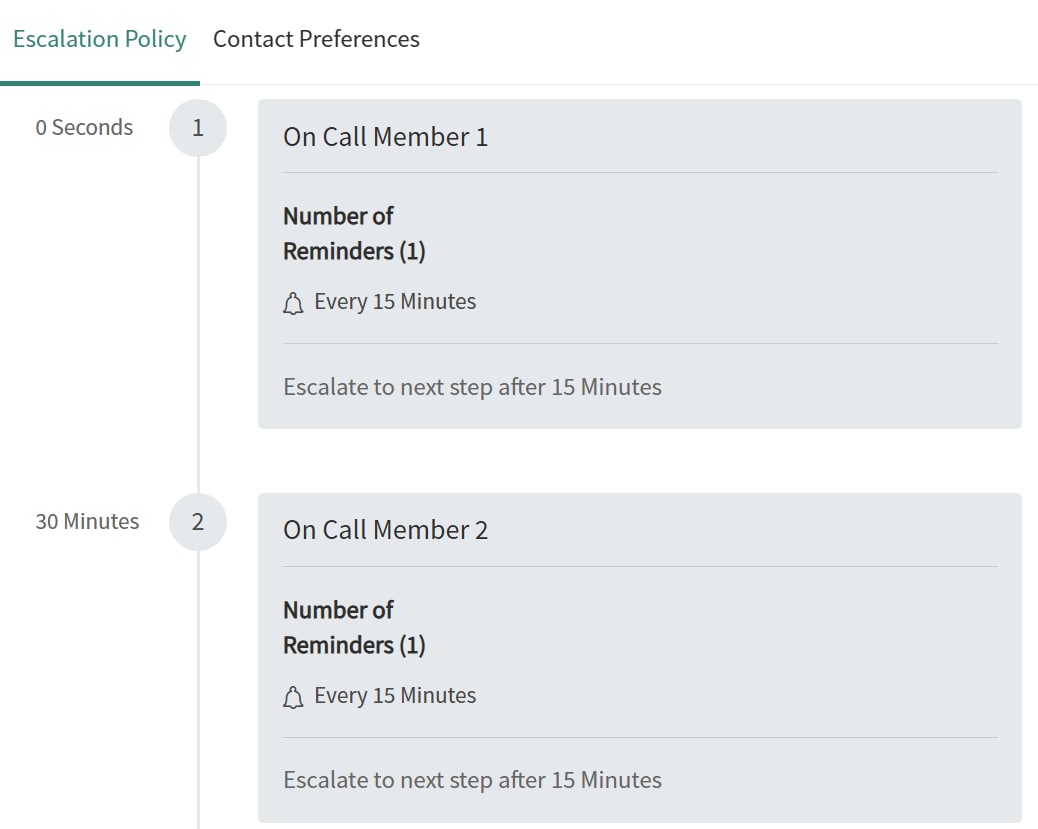1038x829 pixels.
Task: Select the Escalation Policy tab
Action: coord(100,40)
